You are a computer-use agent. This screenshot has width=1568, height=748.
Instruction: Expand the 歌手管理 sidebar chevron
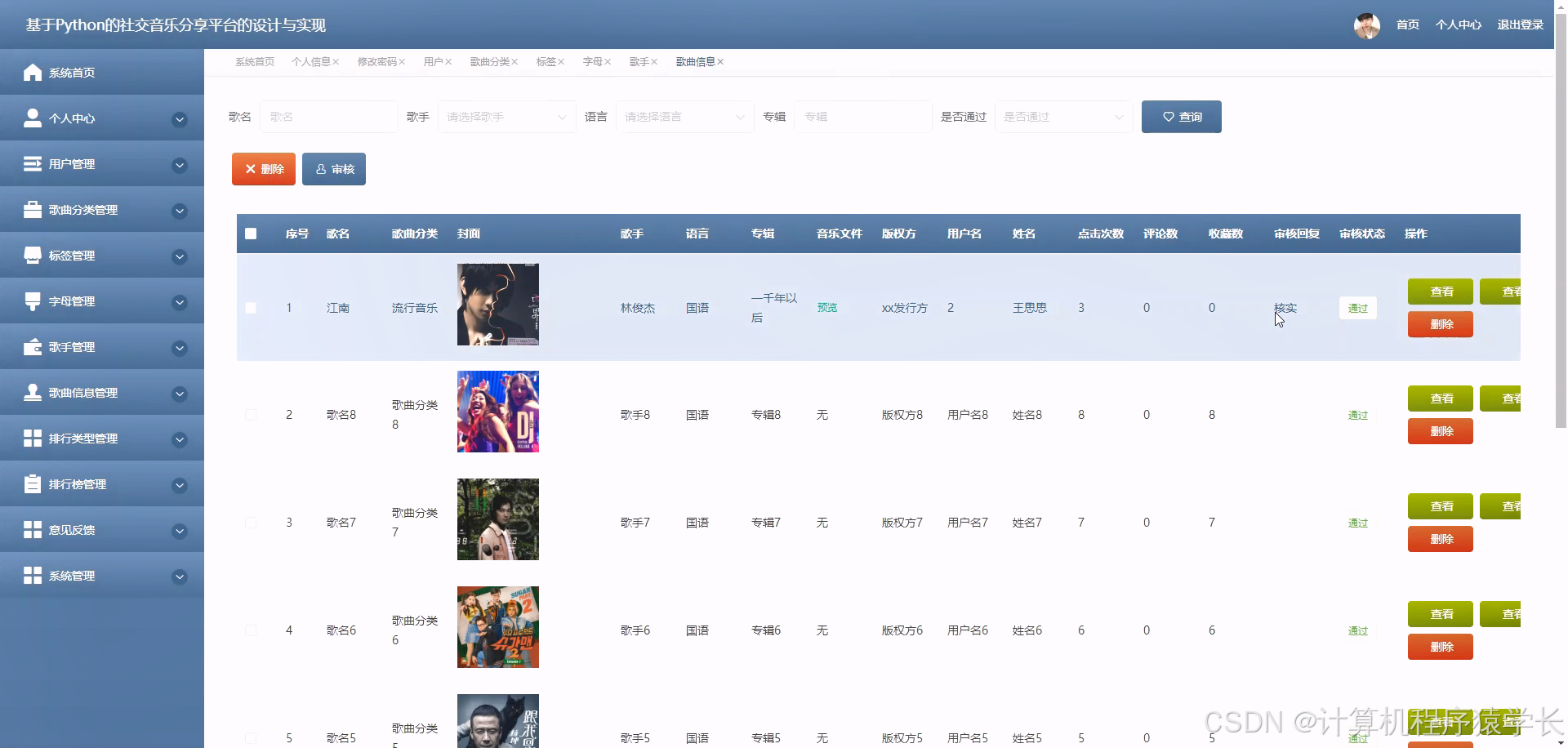coord(180,349)
